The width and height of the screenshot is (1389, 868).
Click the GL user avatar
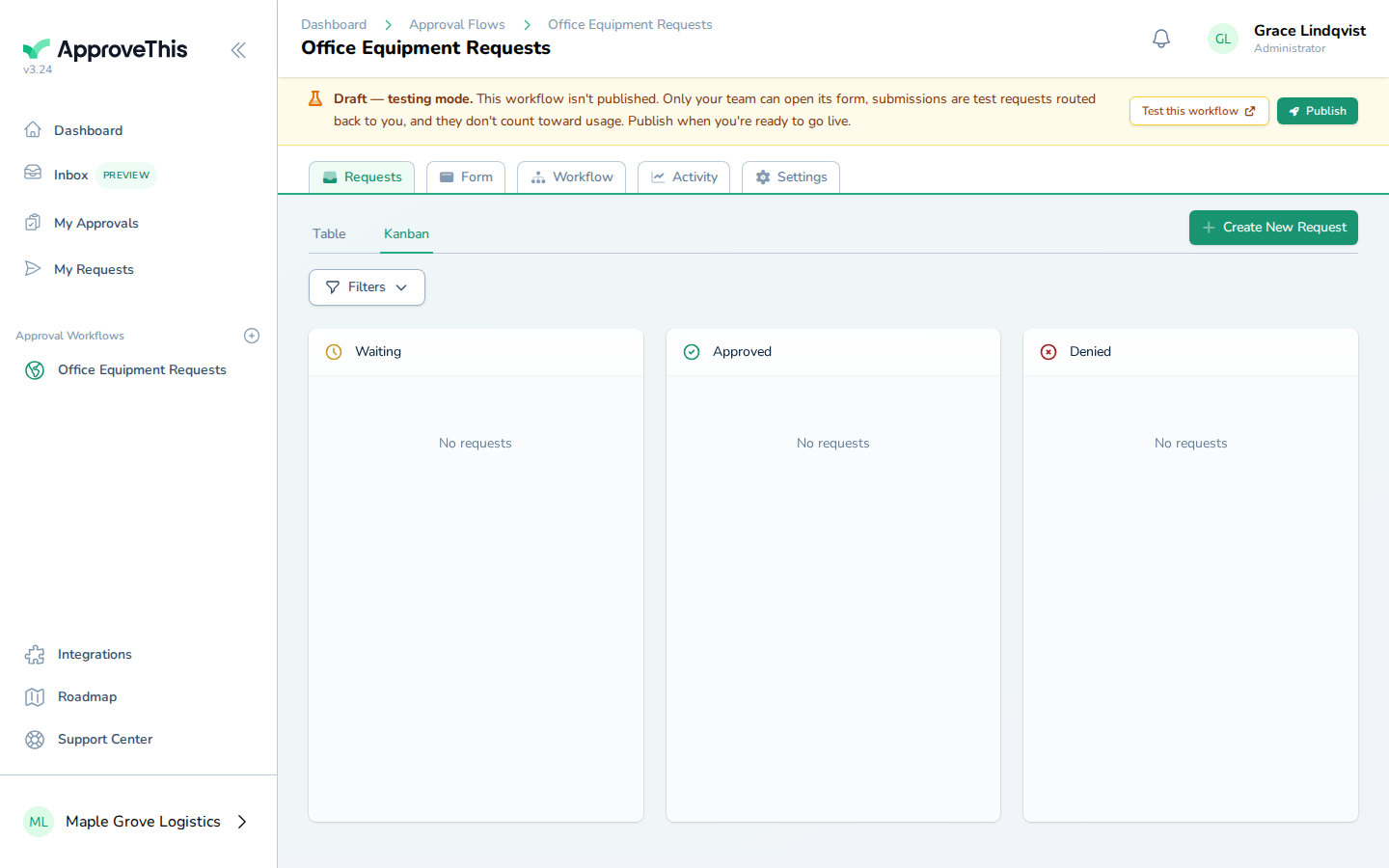click(x=1223, y=39)
